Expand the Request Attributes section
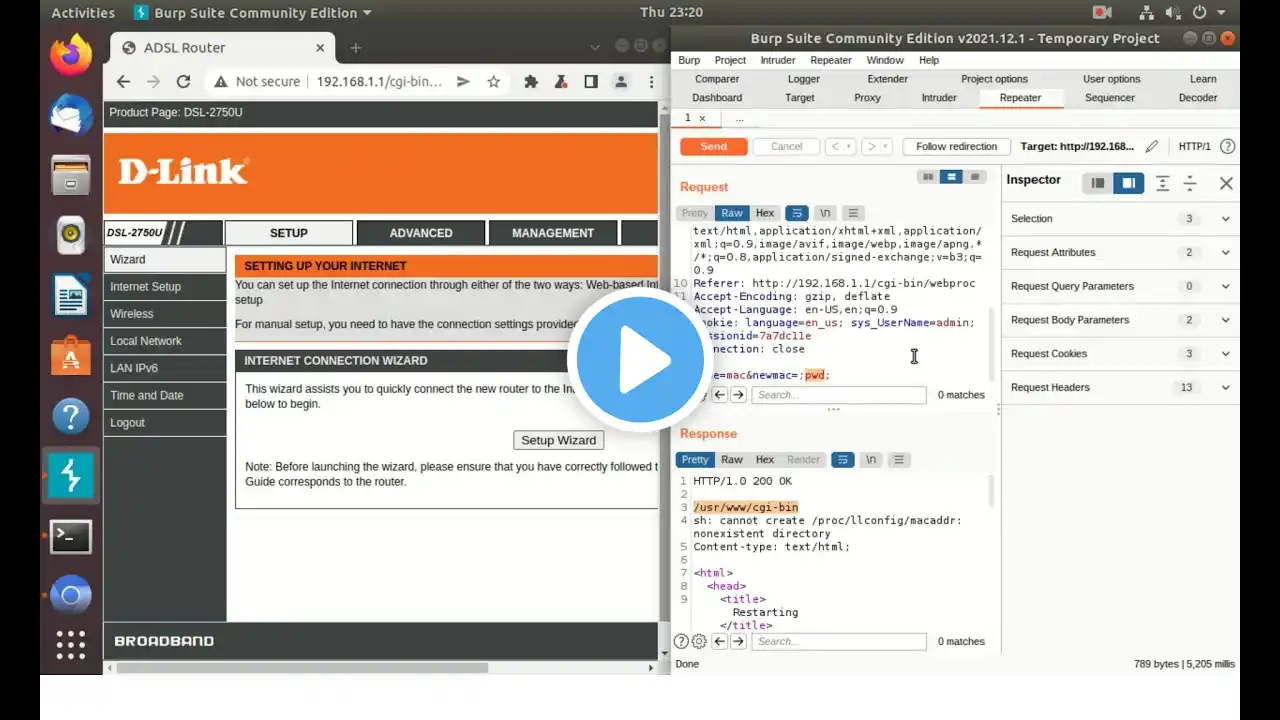Image resolution: width=1280 pixels, height=720 pixels. (1120, 252)
